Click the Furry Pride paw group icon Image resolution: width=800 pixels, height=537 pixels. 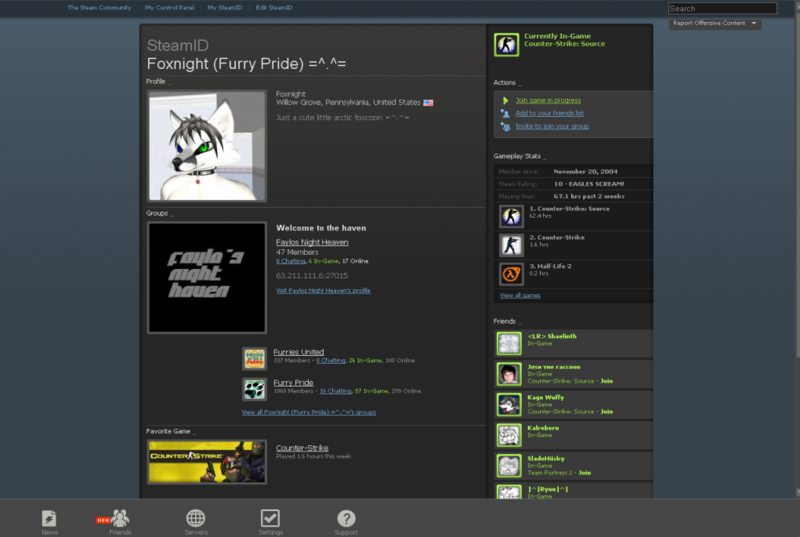point(254,389)
